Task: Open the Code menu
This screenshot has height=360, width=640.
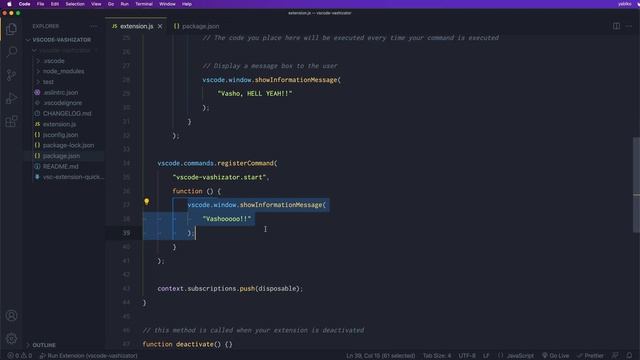Action: (24, 4)
